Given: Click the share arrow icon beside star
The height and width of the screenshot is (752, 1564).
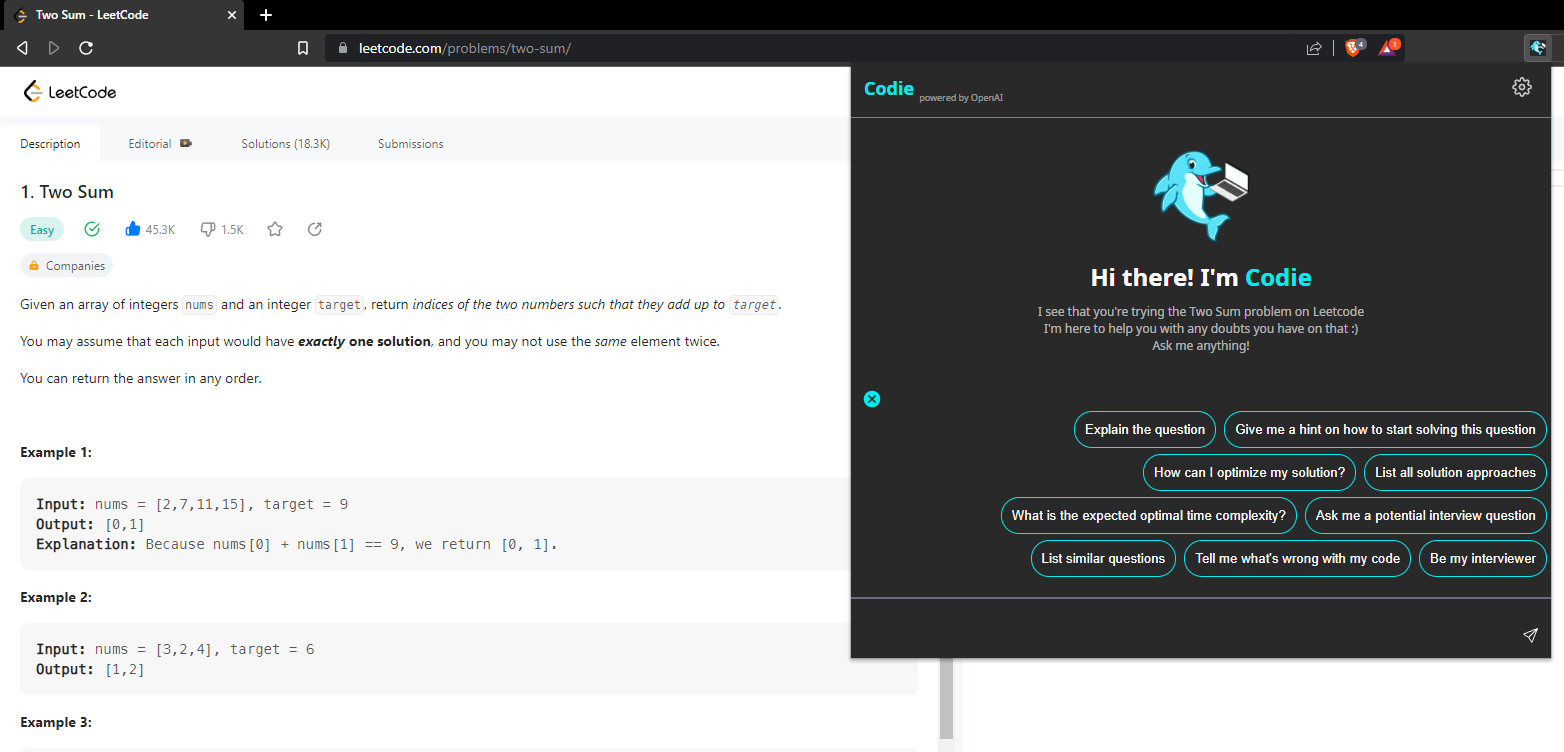Looking at the screenshot, I should coord(315,229).
